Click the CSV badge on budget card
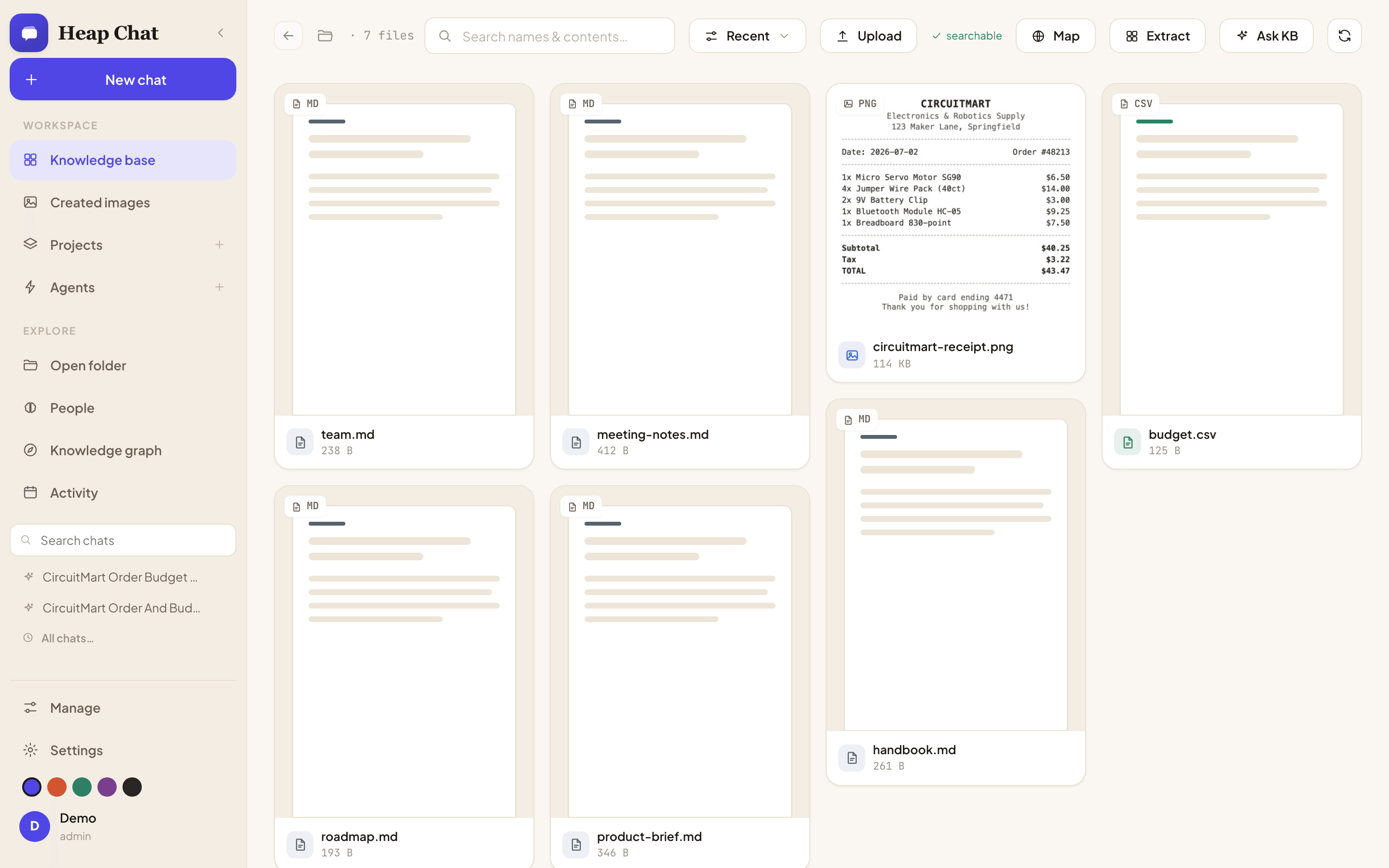Screen dimensions: 1389x868 (x=1135, y=103)
